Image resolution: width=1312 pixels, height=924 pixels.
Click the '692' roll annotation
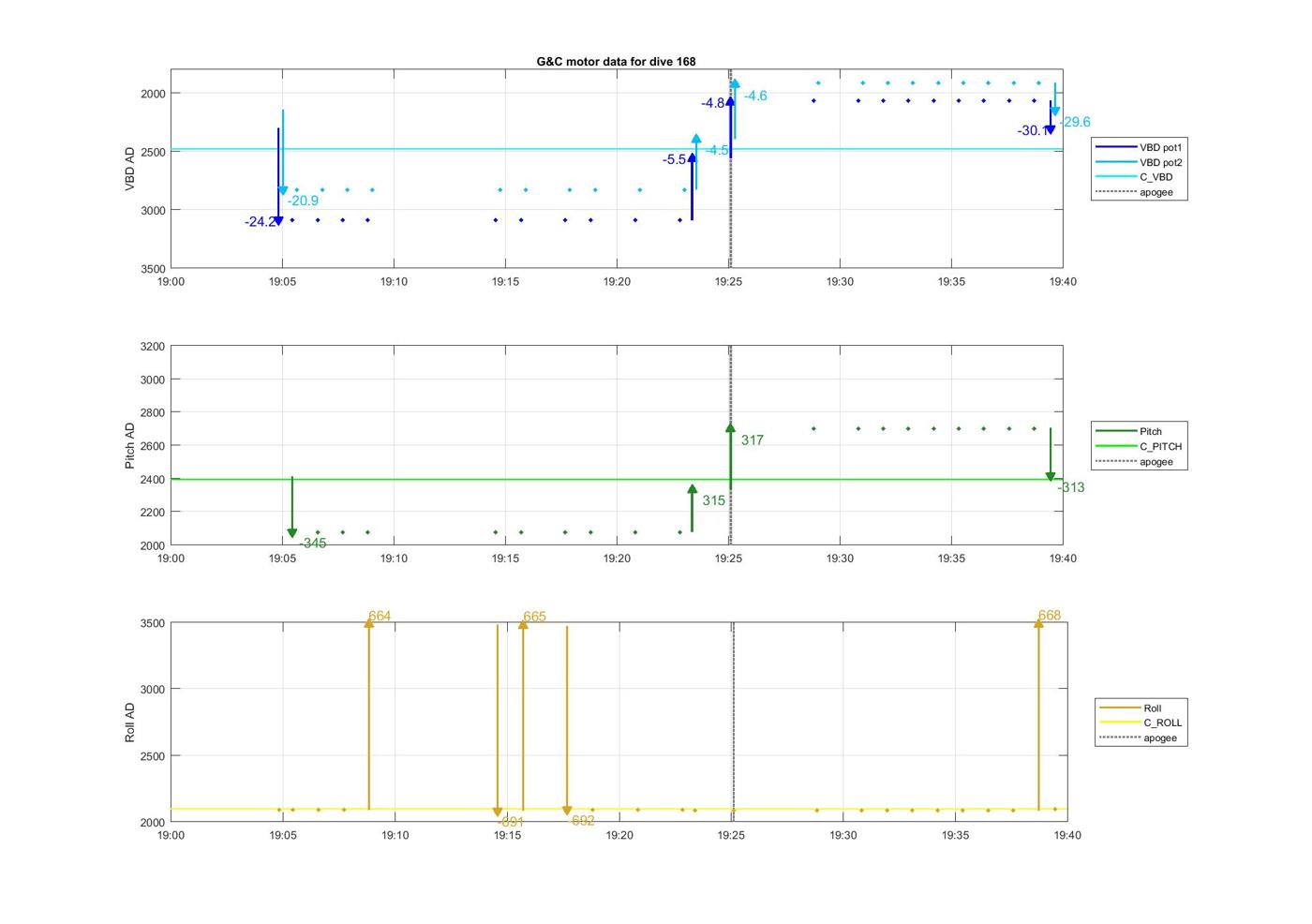point(583,820)
